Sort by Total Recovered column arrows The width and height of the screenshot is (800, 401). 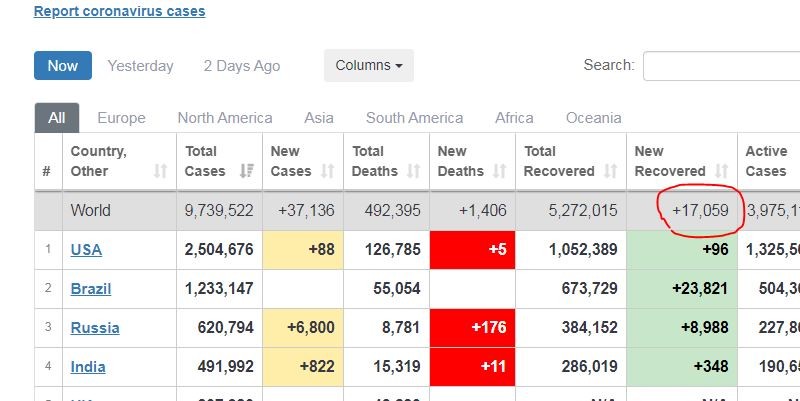[610, 172]
